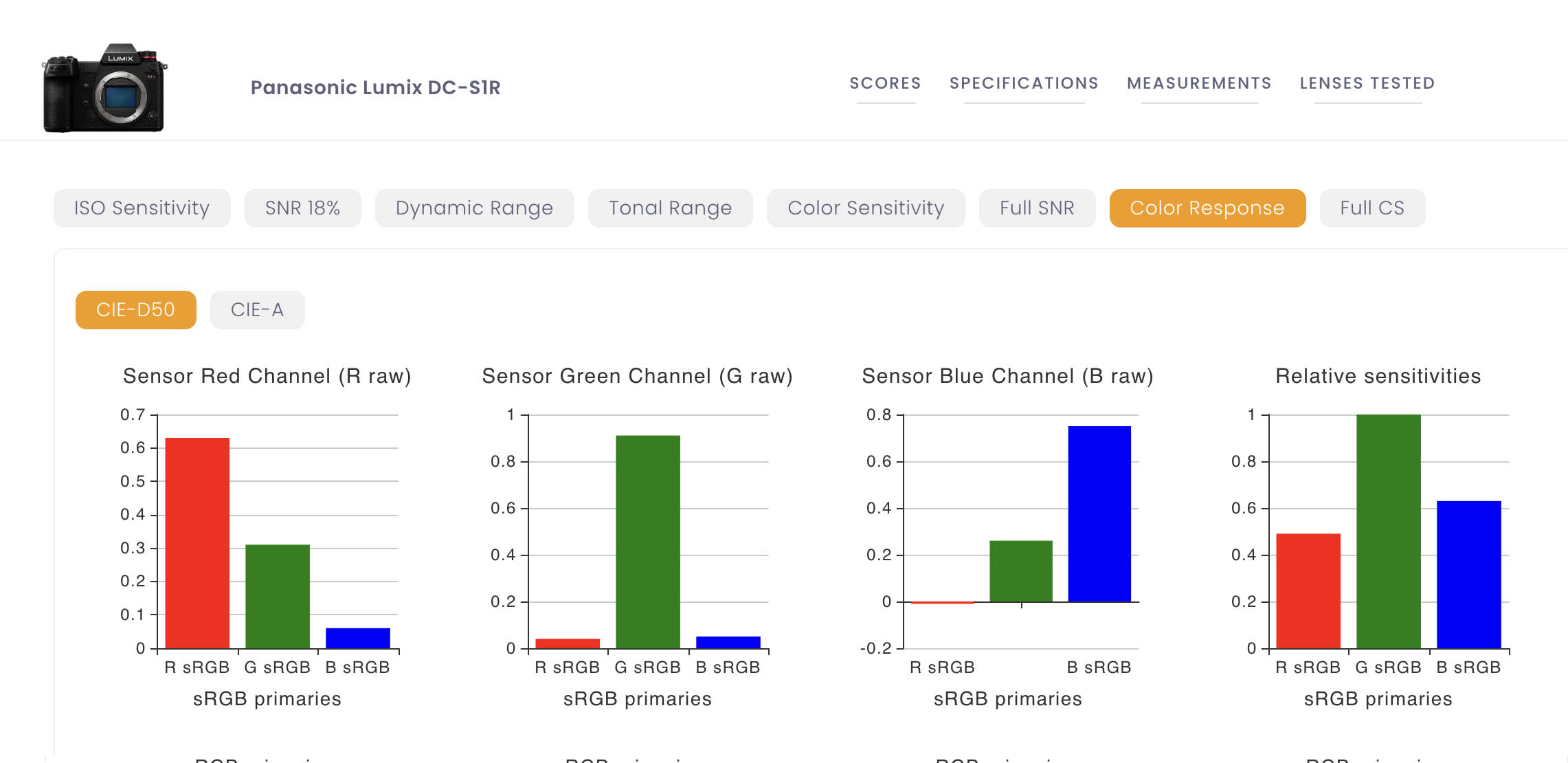Click green bar in Sensor Green Channel chart

(648, 542)
